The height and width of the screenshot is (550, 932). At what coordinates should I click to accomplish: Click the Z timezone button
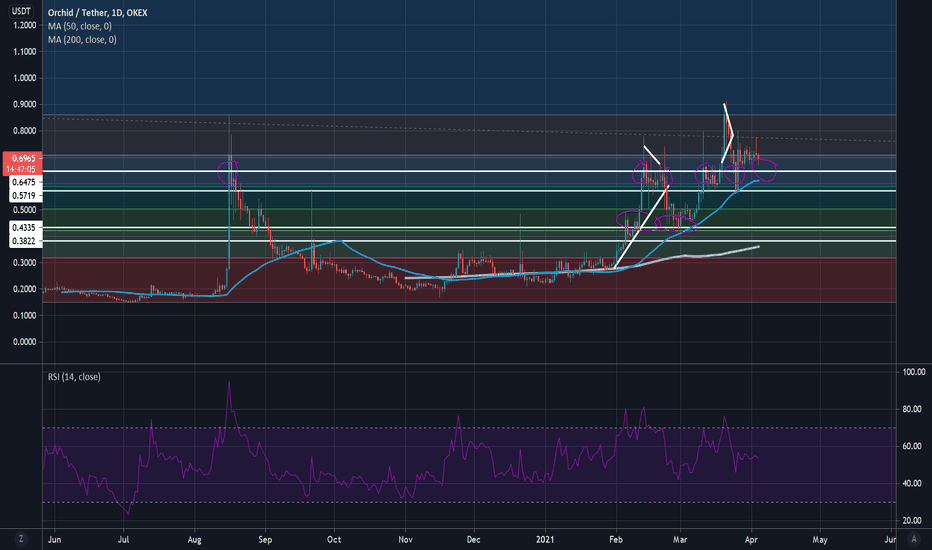[x=21, y=539]
